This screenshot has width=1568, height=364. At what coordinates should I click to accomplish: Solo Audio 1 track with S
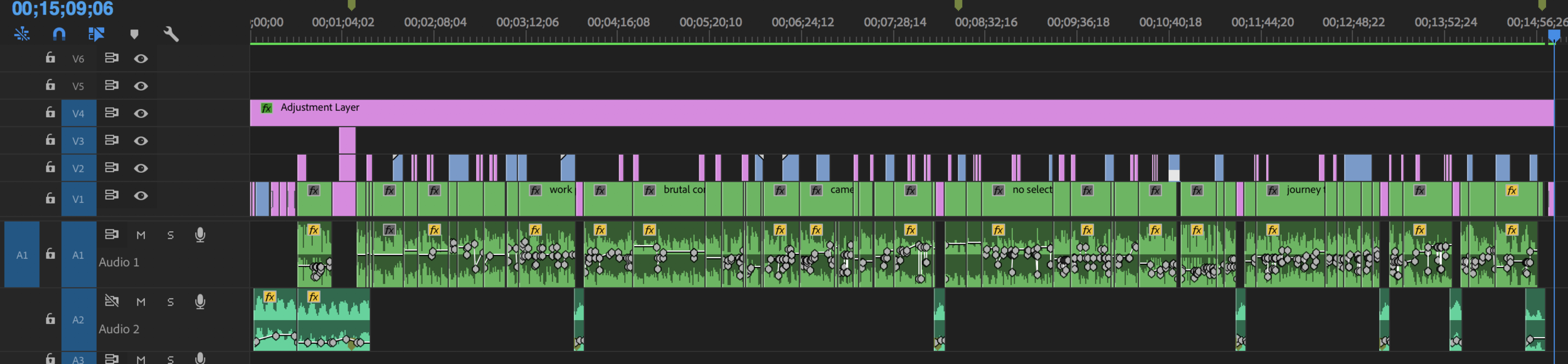(x=171, y=235)
